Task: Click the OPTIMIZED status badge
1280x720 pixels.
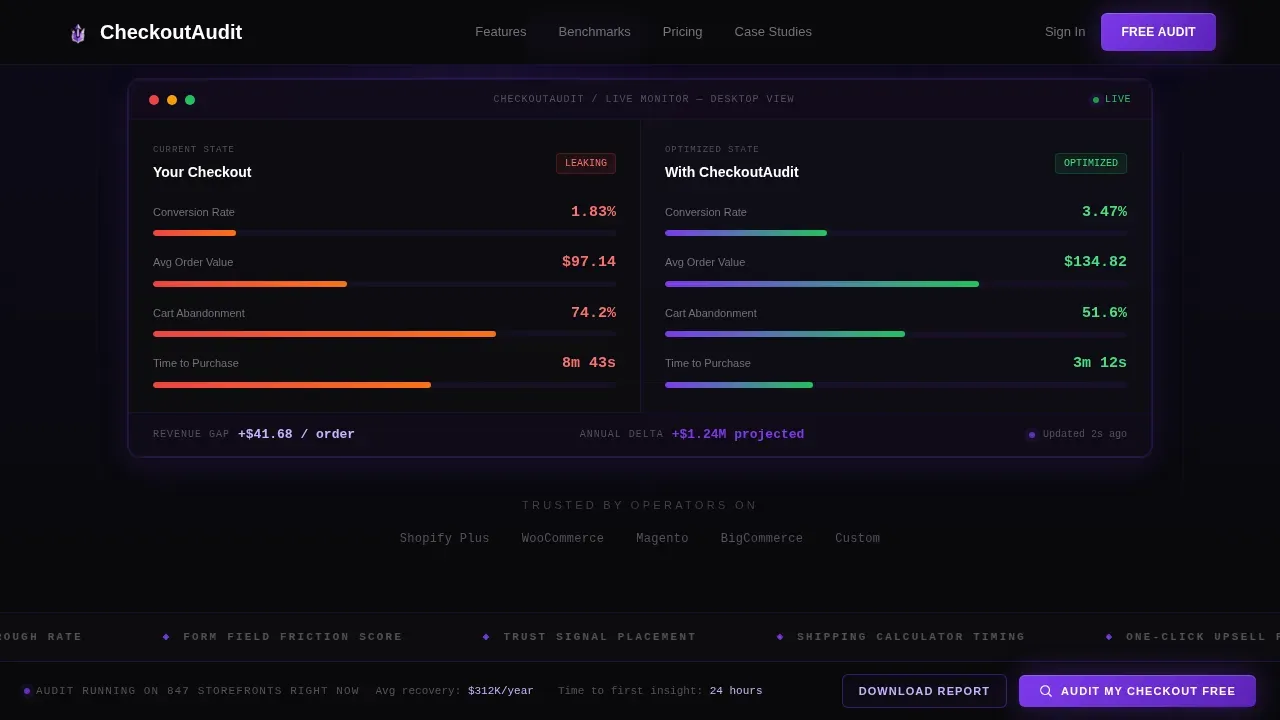Action: [1091, 163]
